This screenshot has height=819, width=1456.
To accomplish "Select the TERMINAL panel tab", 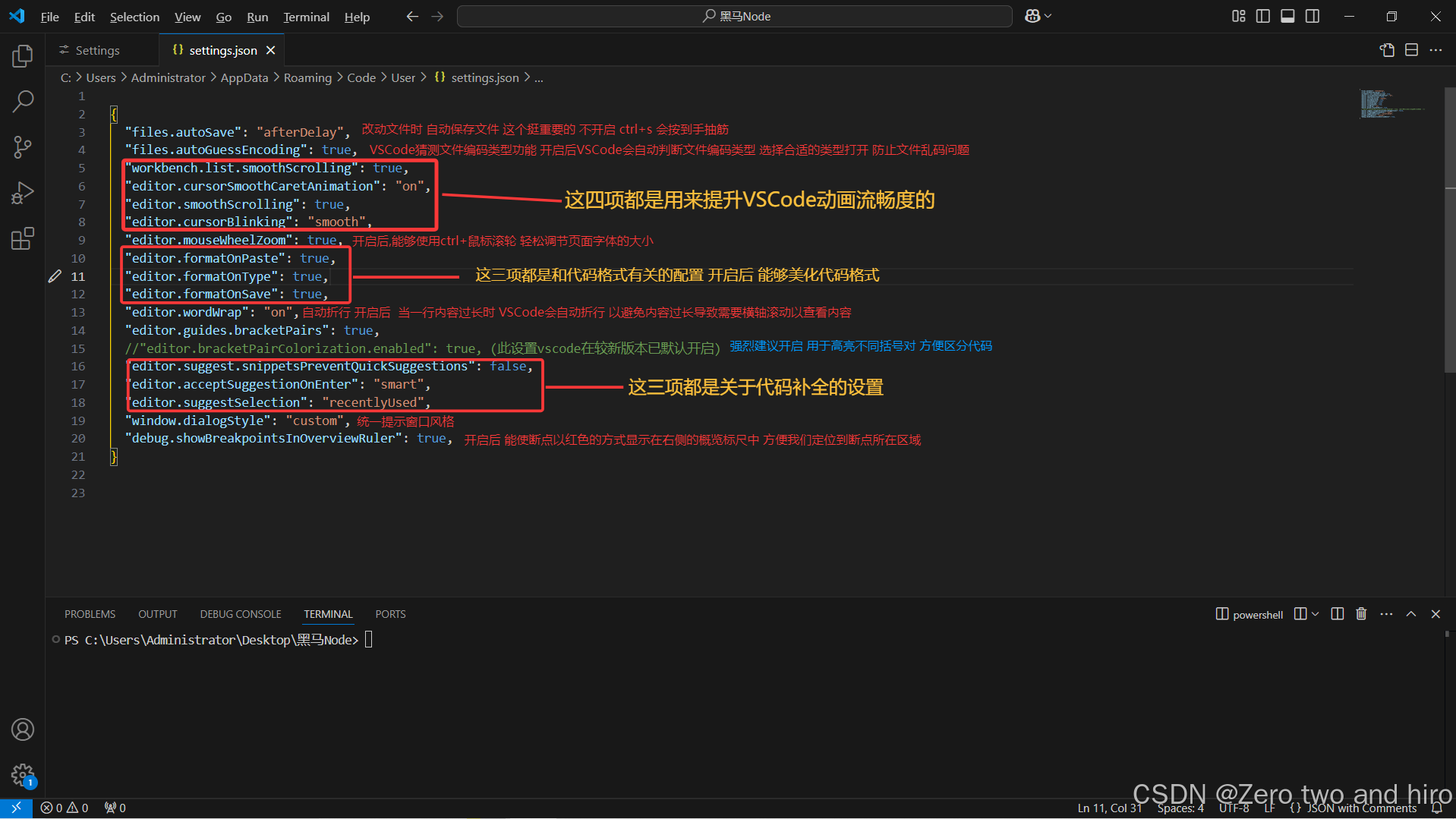I will tap(328, 614).
